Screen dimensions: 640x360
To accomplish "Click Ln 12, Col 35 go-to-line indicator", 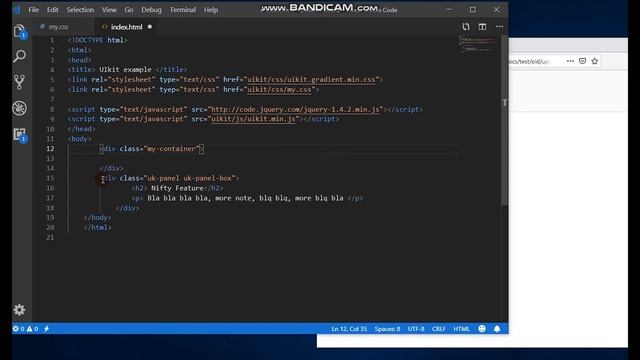I will tap(349, 329).
